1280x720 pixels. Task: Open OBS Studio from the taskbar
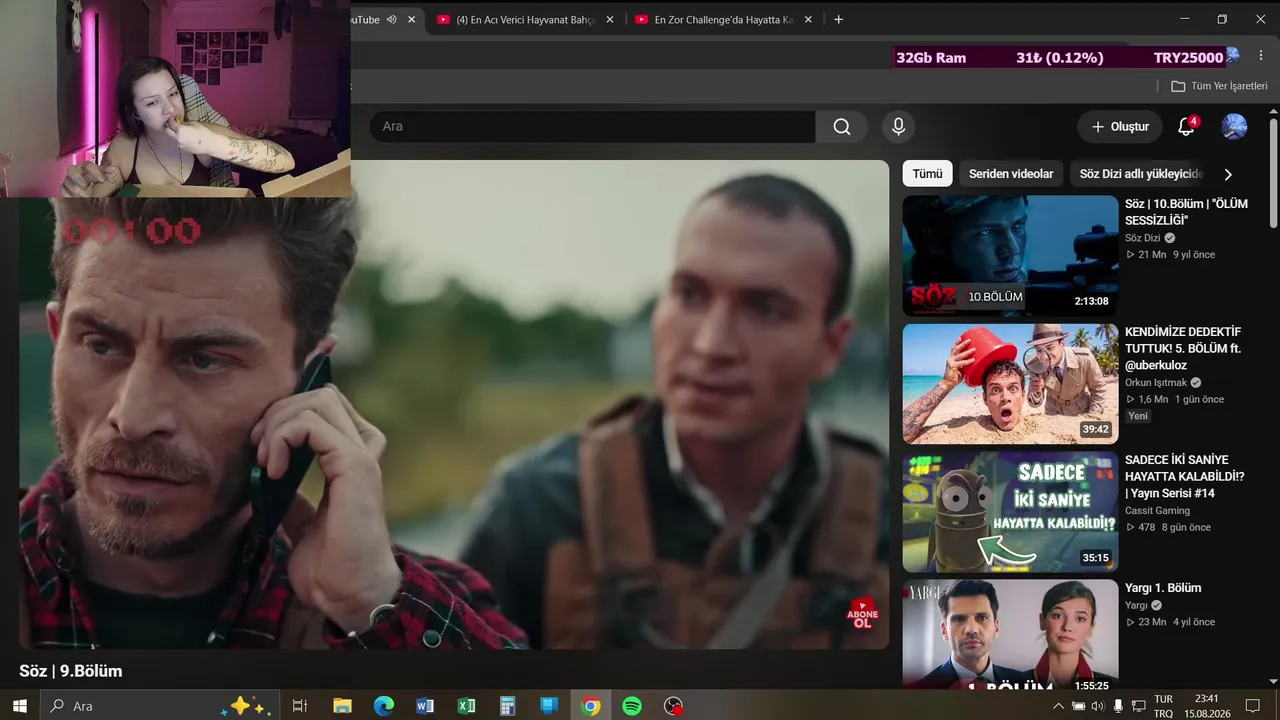coord(674,706)
